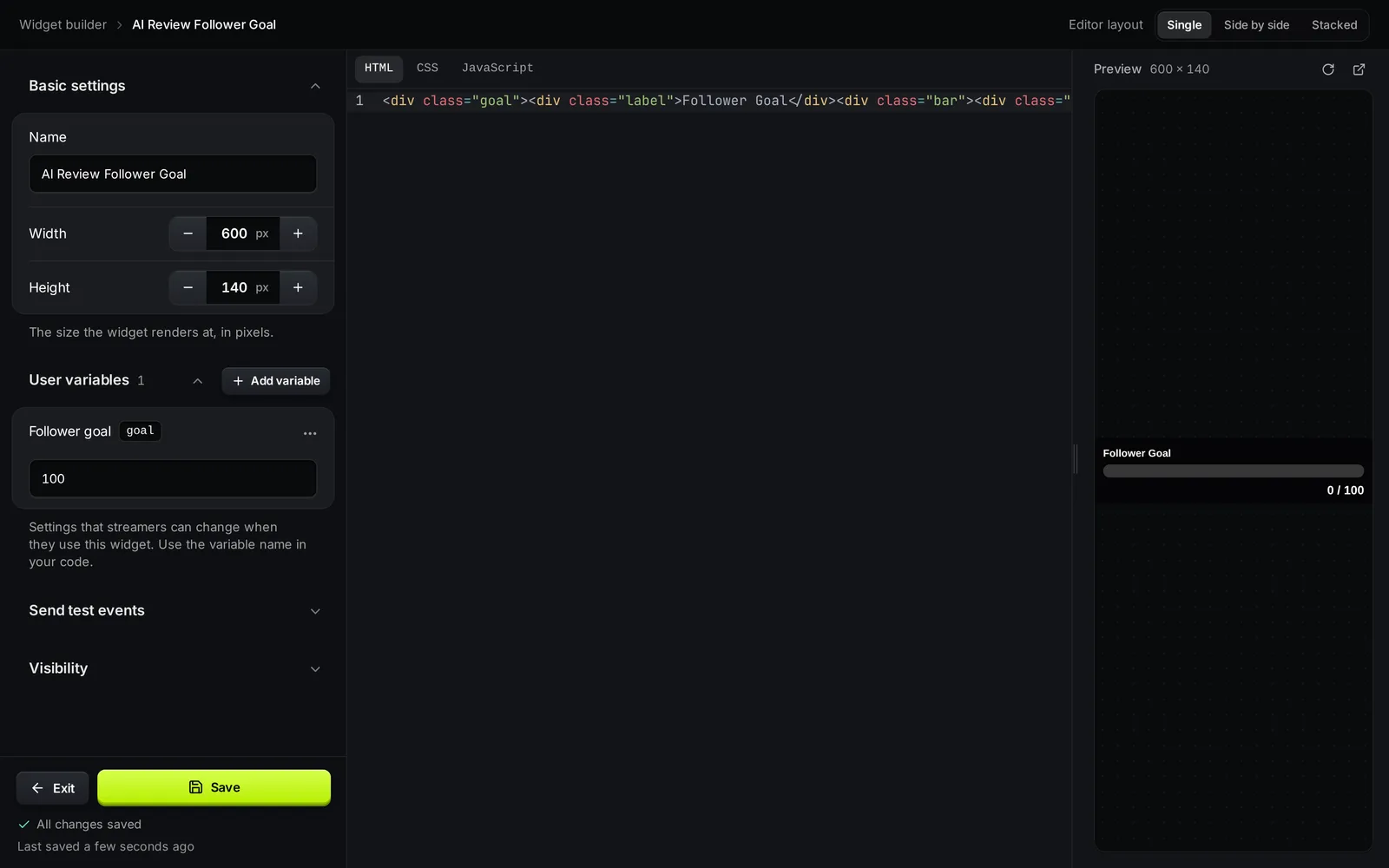1389x868 pixels.
Task: Refresh the widget preview
Action: tap(1327, 69)
